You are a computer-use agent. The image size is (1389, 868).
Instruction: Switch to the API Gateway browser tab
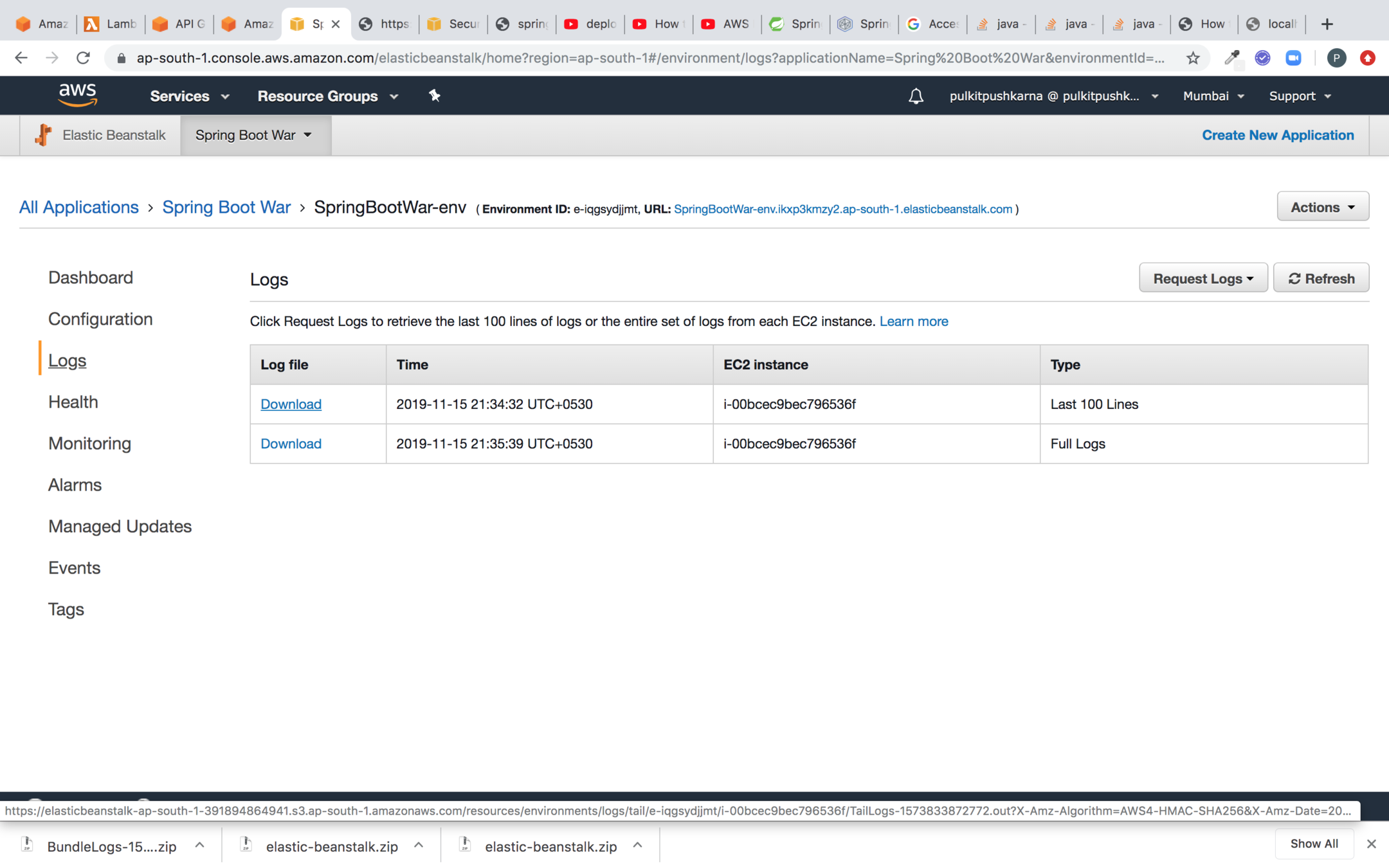[x=179, y=24]
